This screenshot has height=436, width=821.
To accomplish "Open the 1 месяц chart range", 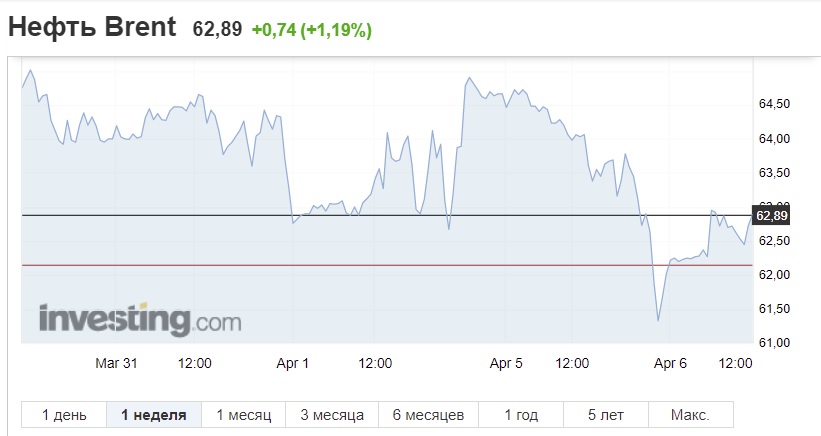I will 243,415.
